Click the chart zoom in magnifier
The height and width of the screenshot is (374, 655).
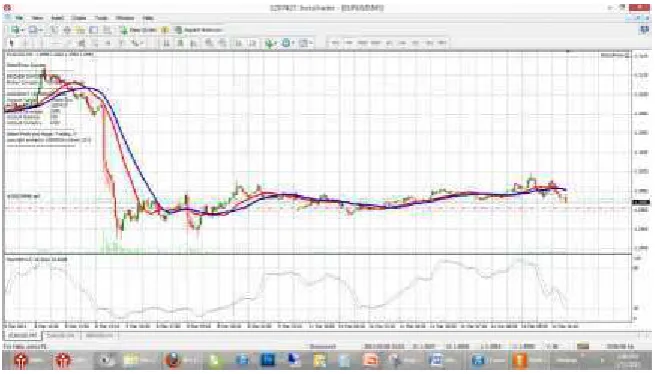click(209, 43)
